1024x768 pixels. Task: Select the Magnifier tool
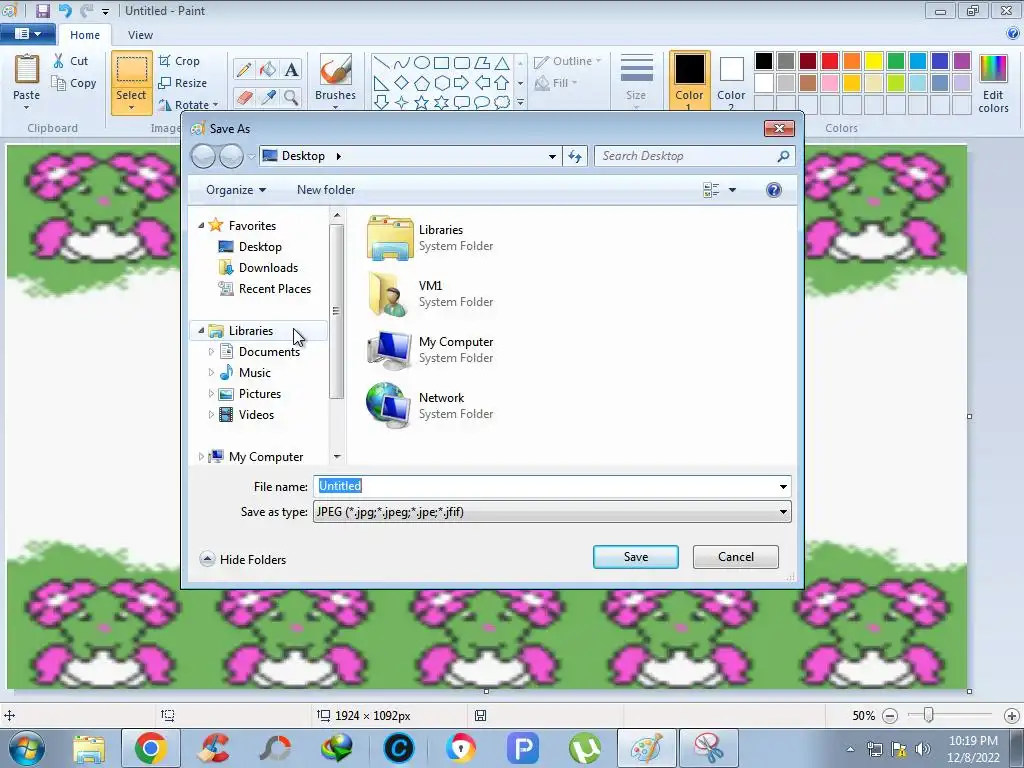tap(291, 97)
